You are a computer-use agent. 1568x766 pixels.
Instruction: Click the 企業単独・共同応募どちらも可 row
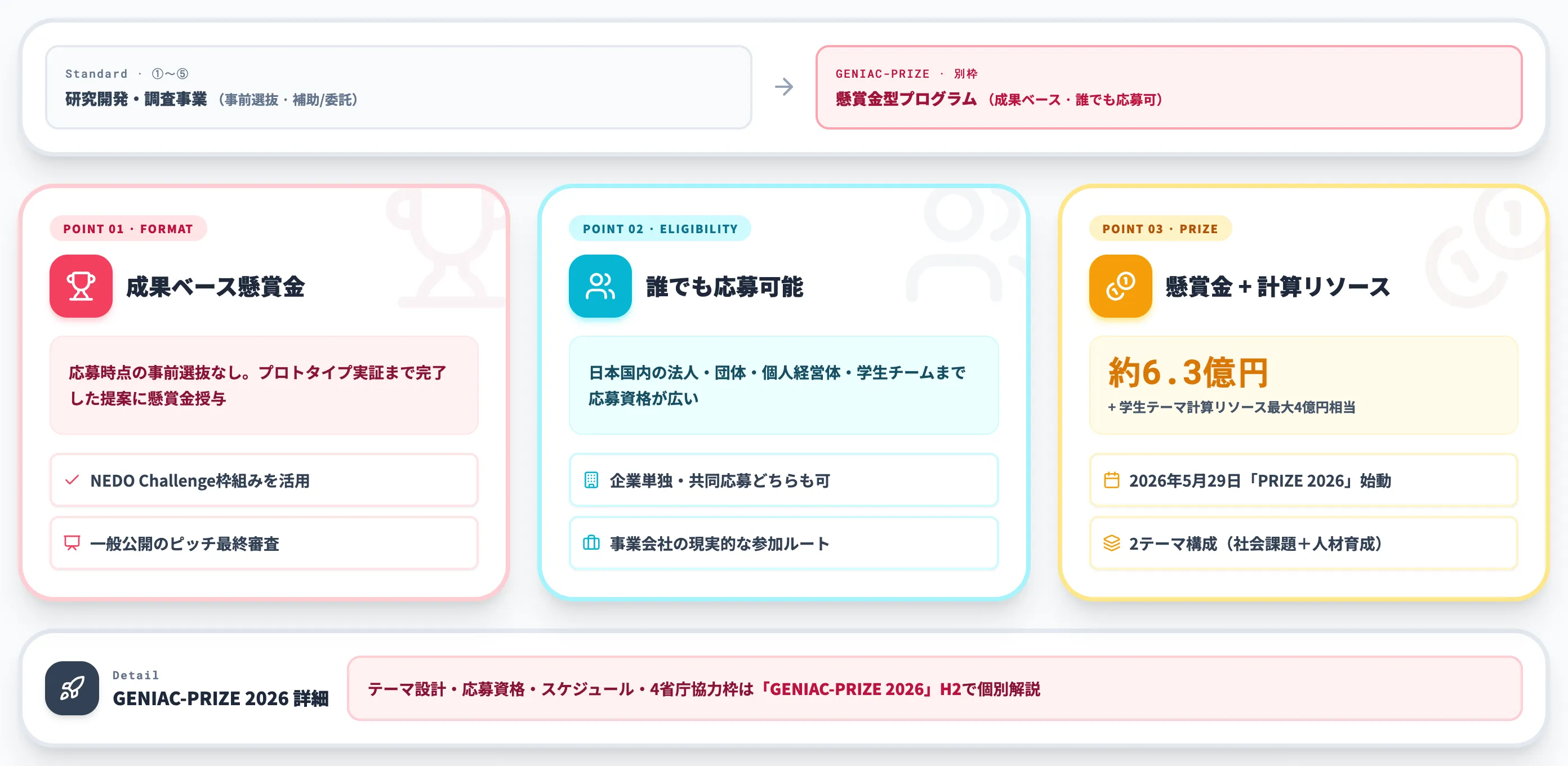click(x=784, y=480)
